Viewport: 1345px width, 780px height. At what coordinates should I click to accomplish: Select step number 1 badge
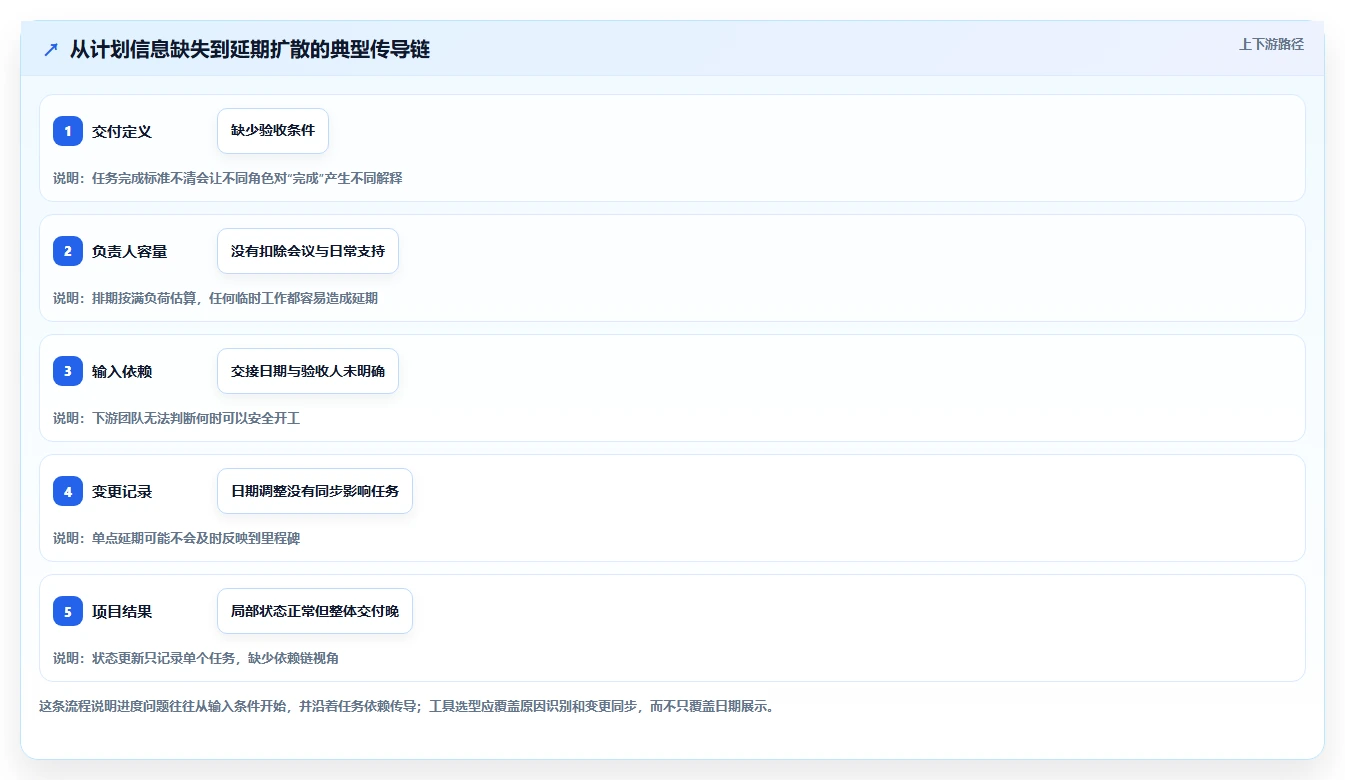(x=68, y=131)
